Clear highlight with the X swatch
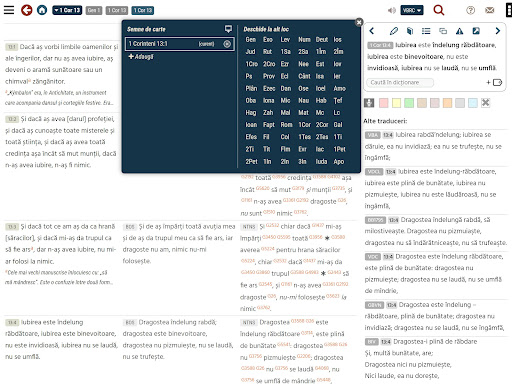This screenshot has width=512, height=384. click(x=485, y=103)
